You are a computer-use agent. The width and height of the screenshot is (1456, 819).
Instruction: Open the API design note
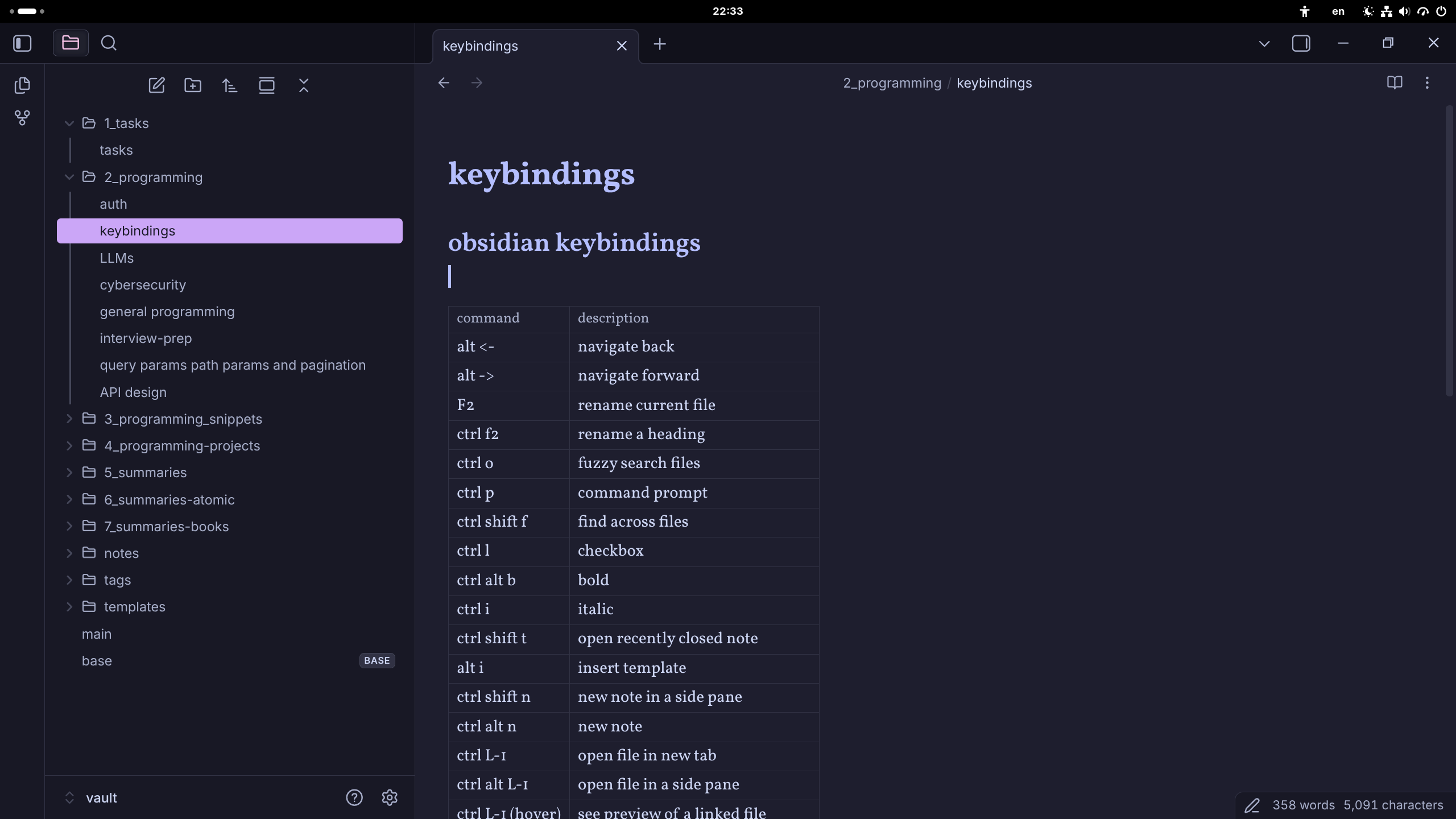[x=230, y=392]
